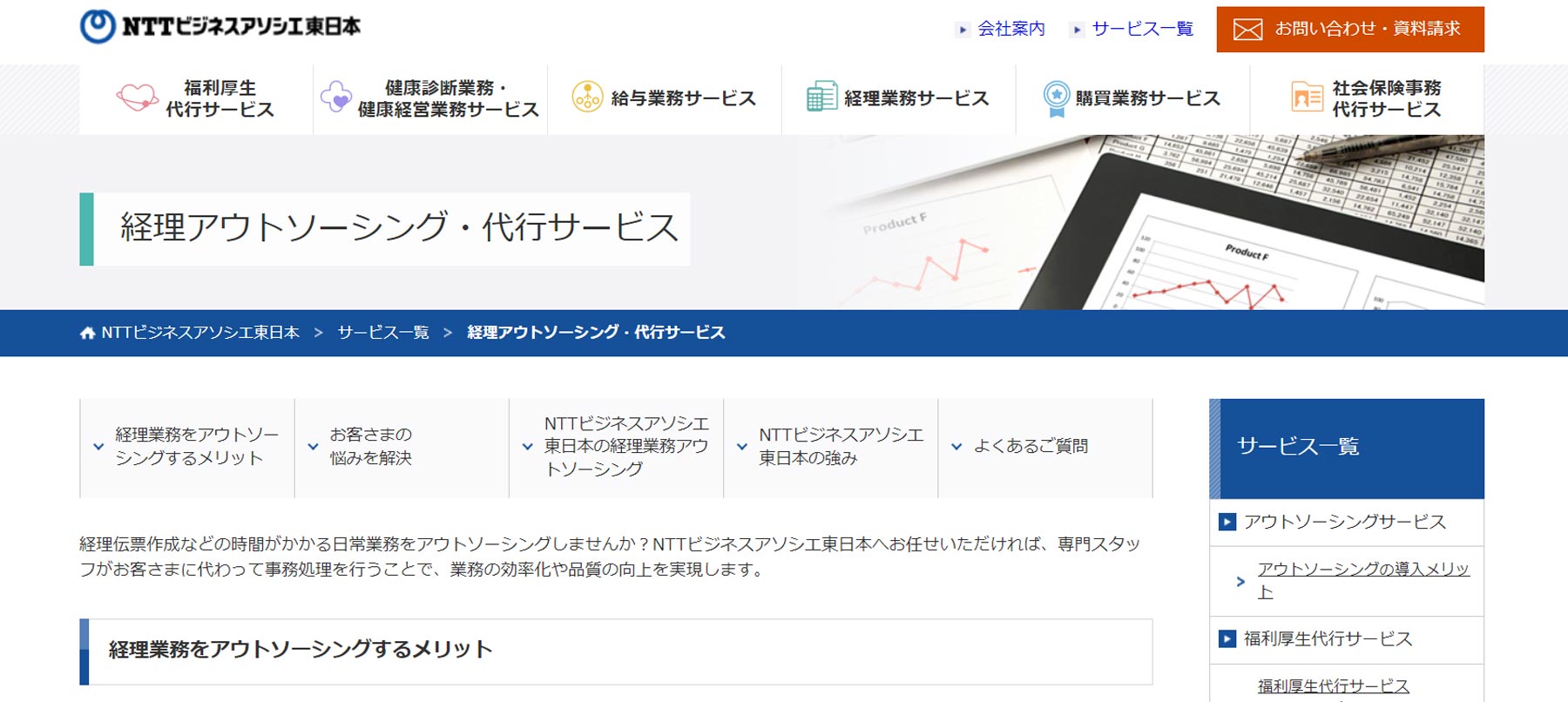Open the 健康診断業務・健康経営業務サービス menu
The width and height of the screenshot is (1568, 702).
click(430, 98)
